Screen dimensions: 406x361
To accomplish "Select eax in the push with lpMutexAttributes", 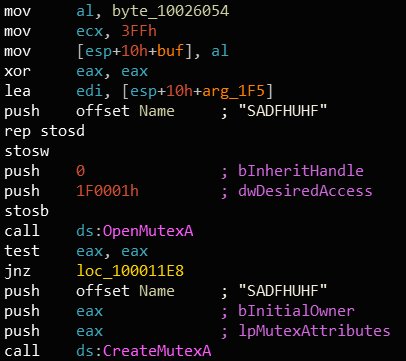I will tap(90, 331).
